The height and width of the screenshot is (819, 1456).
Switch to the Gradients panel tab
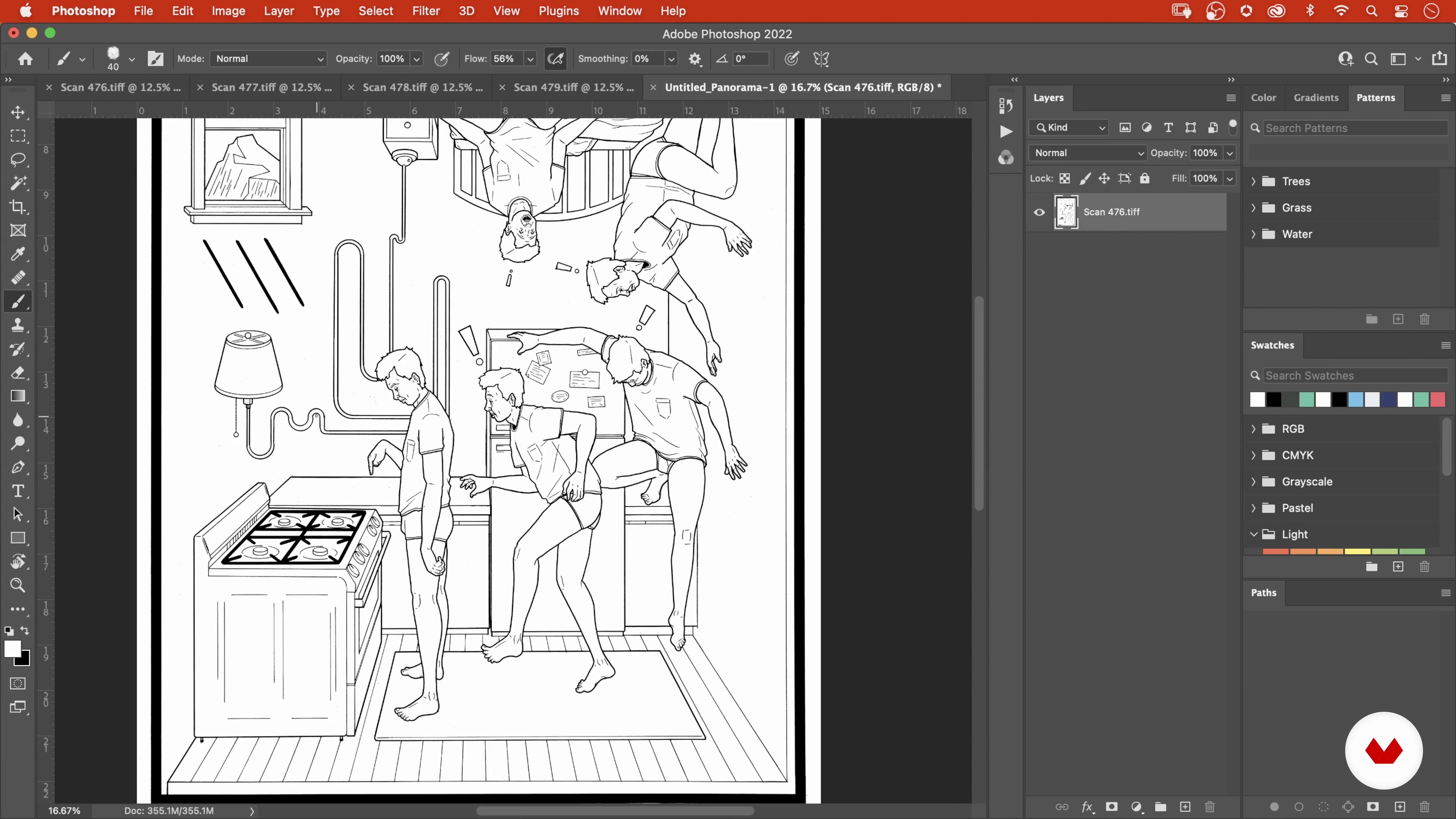(1316, 98)
